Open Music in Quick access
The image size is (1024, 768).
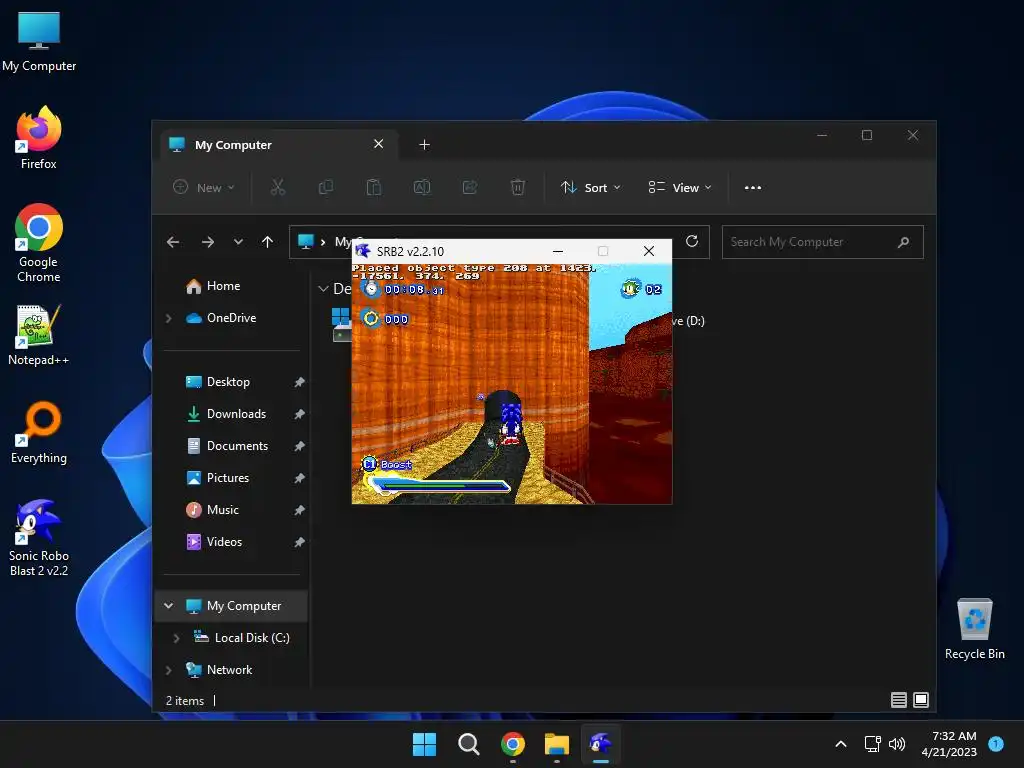coord(222,510)
